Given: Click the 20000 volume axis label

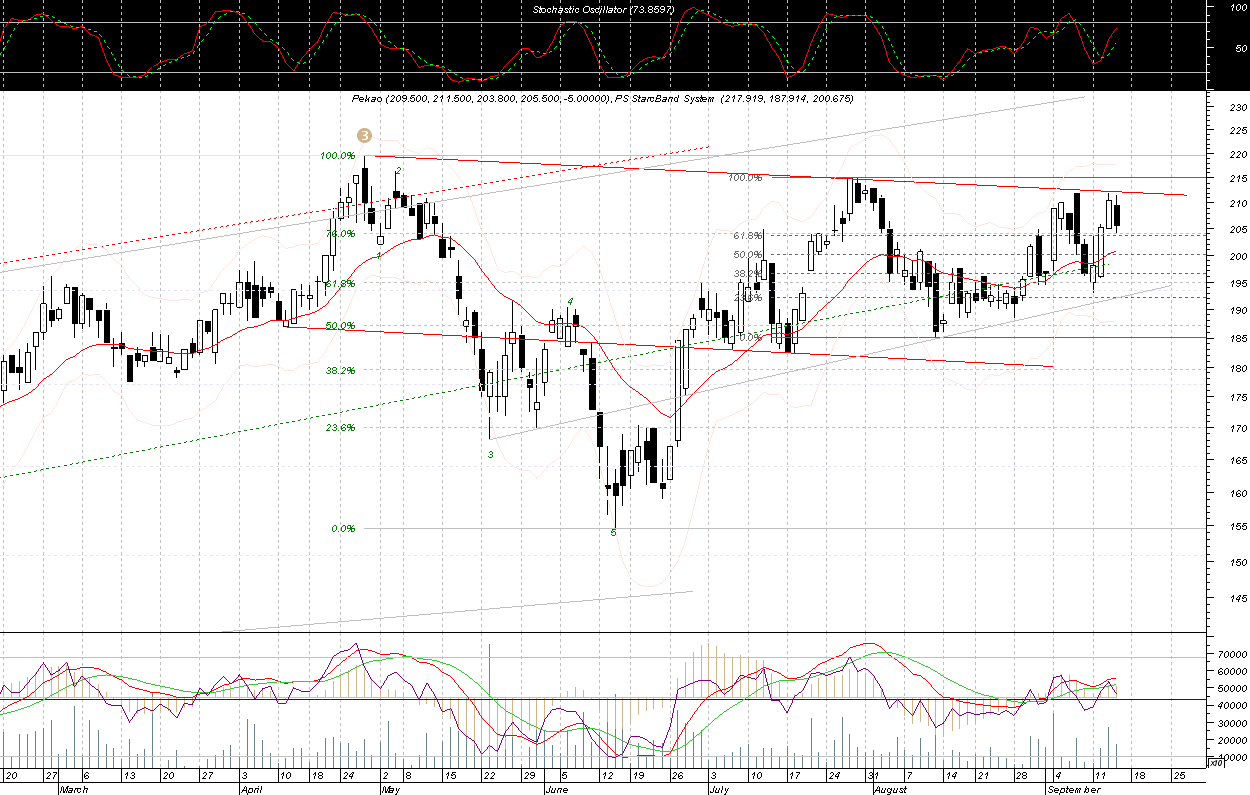Looking at the screenshot, I should (1232, 740).
